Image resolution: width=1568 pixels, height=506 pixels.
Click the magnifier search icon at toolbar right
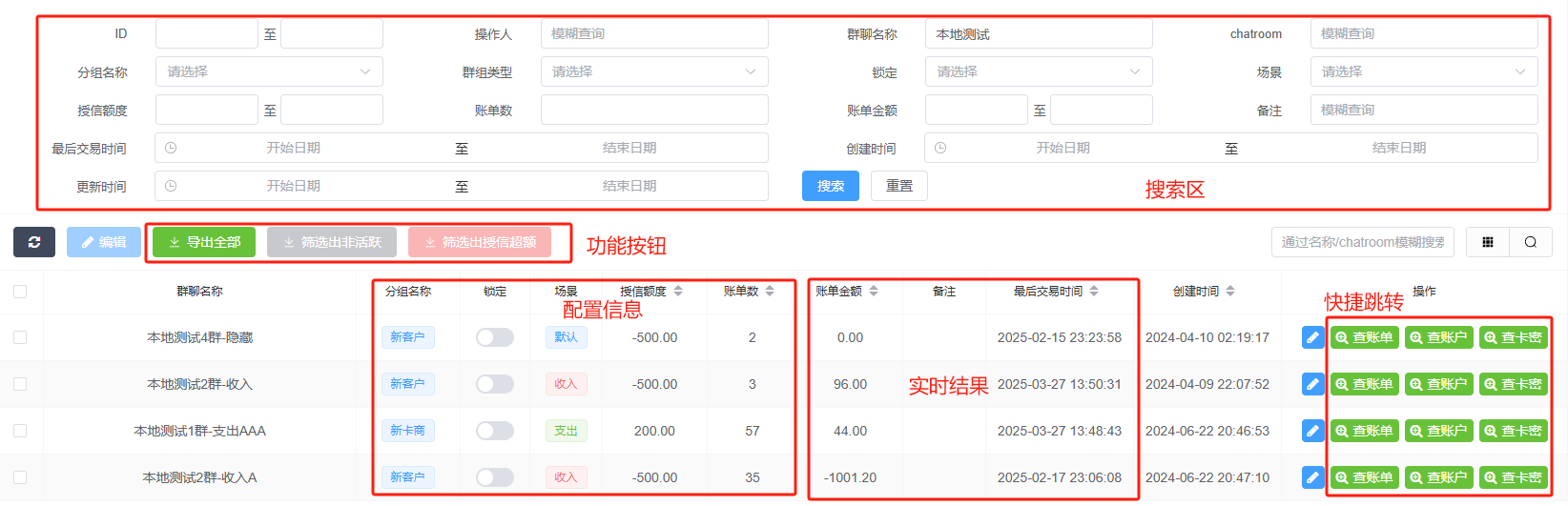[x=1530, y=242]
